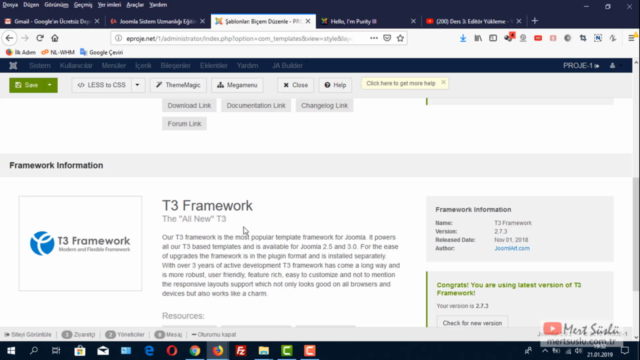
Task: Click the Download Link button
Action: [189, 105]
